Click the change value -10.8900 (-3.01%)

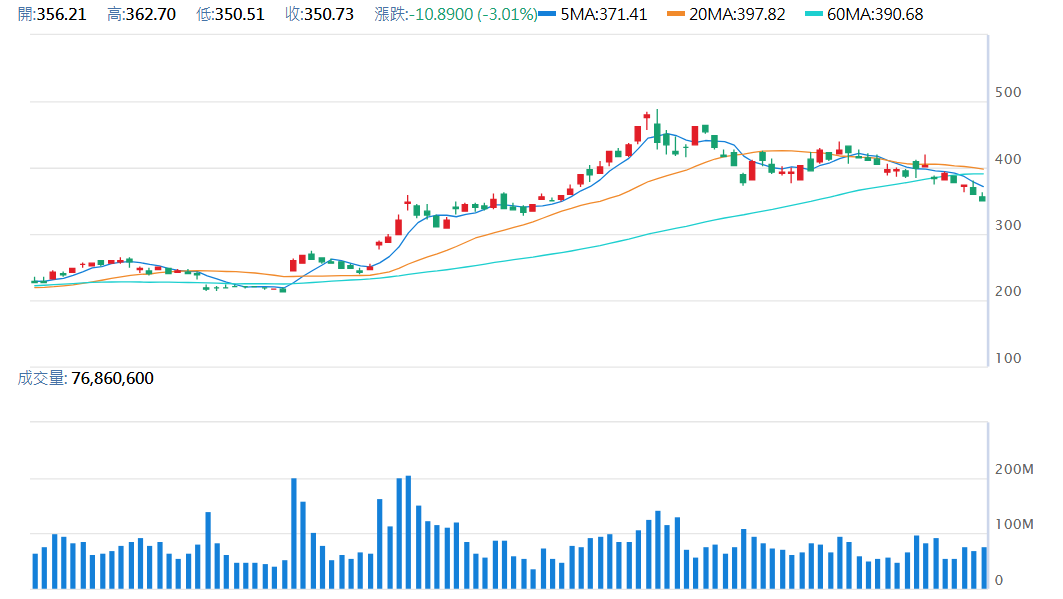point(473,14)
